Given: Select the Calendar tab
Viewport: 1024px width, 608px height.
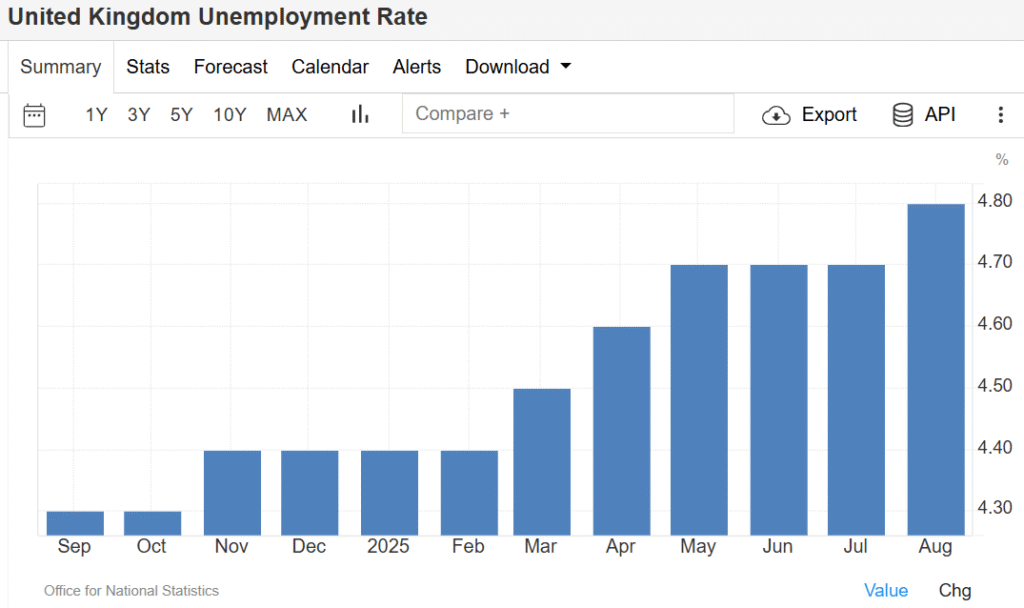Looking at the screenshot, I should pyautogui.click(x=330, y=67).
